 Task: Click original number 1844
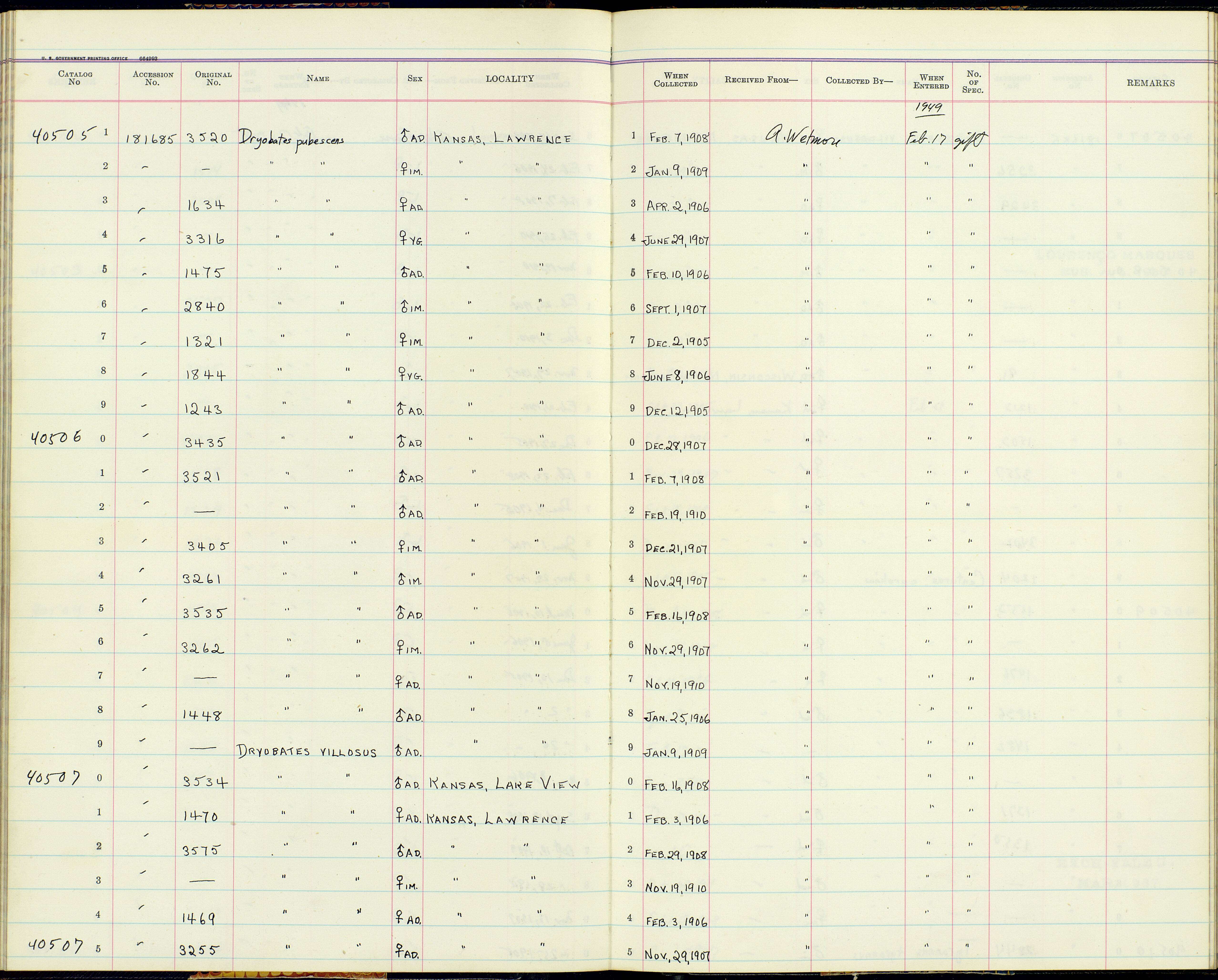pyautogui.click(x=205, y=375)
